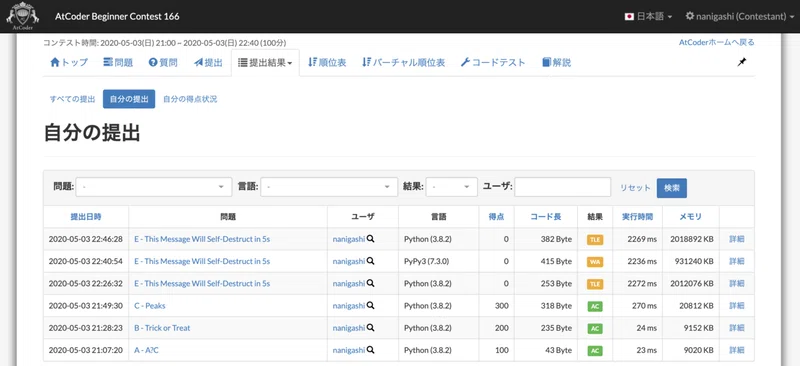Select the すべての提出 pill
Image resolution: width=800 pixels, height=366 pixels.
point(72,99)
